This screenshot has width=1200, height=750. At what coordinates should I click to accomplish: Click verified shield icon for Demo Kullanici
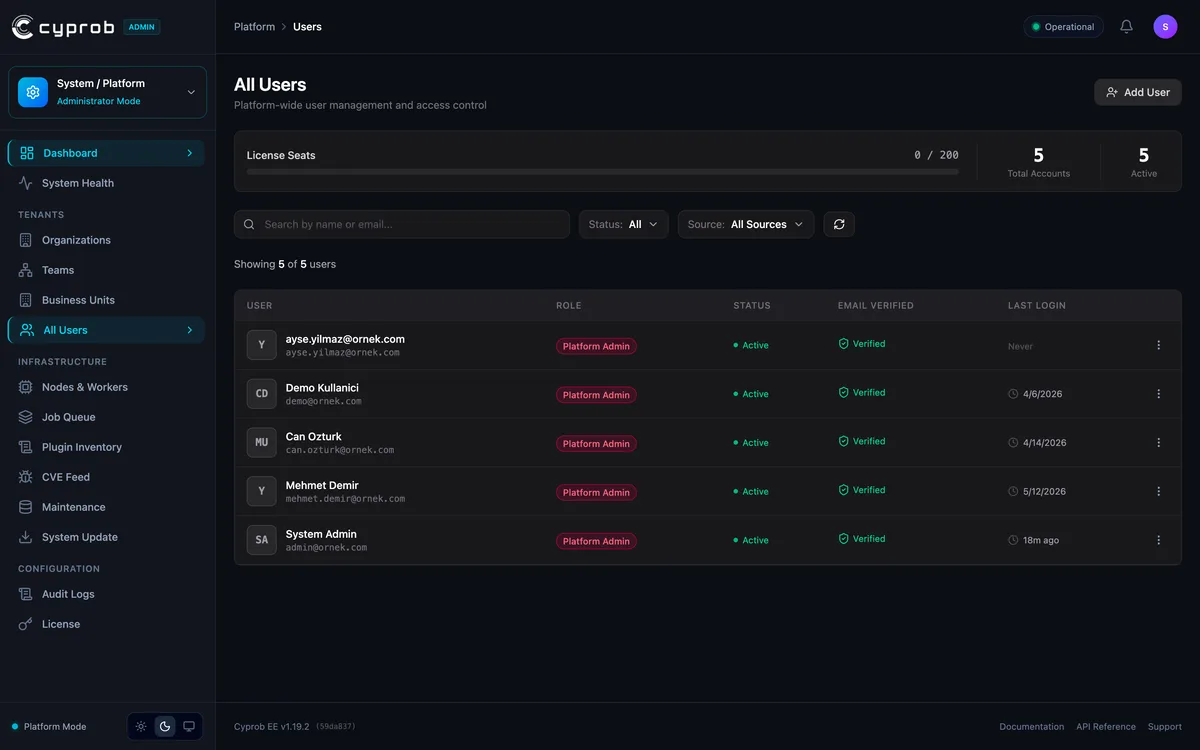(x=843, y=393)
